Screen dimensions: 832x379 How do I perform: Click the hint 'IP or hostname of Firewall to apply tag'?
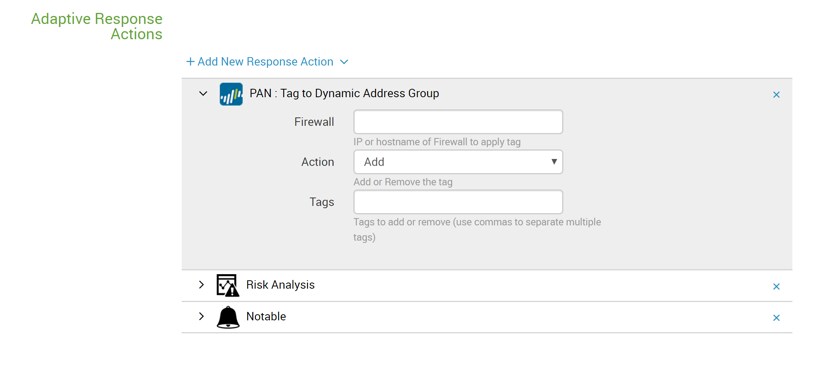coord(437,142)
